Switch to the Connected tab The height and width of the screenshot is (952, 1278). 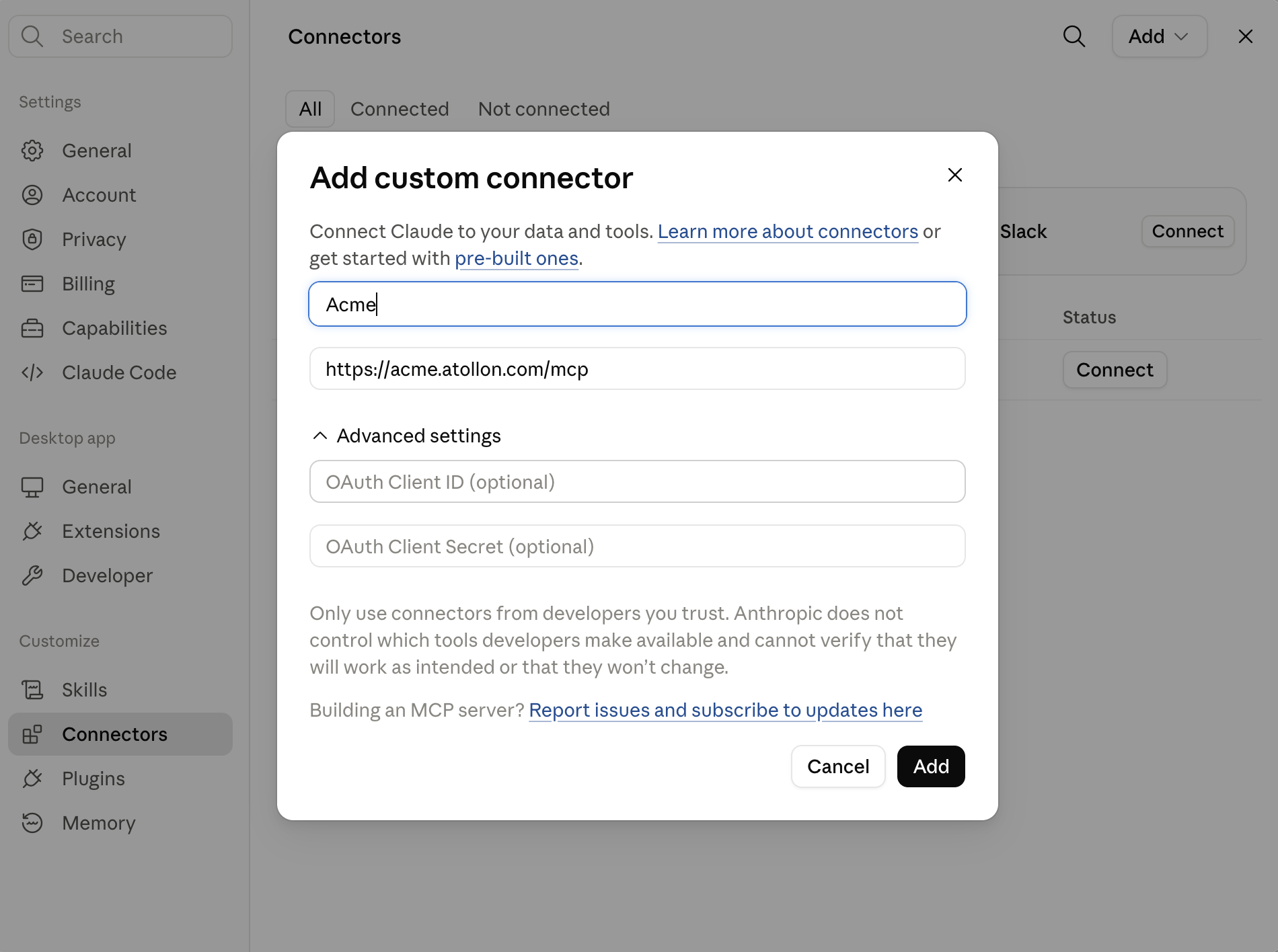(400, 109)
